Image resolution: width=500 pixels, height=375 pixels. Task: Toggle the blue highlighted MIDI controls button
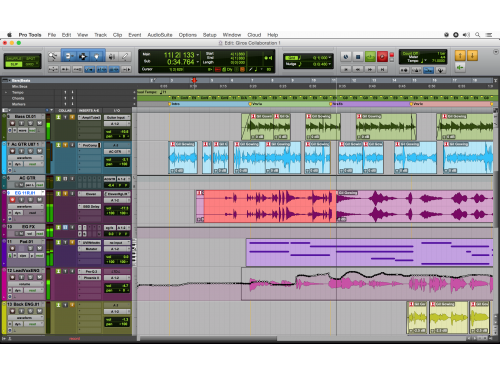pos(428,70)
